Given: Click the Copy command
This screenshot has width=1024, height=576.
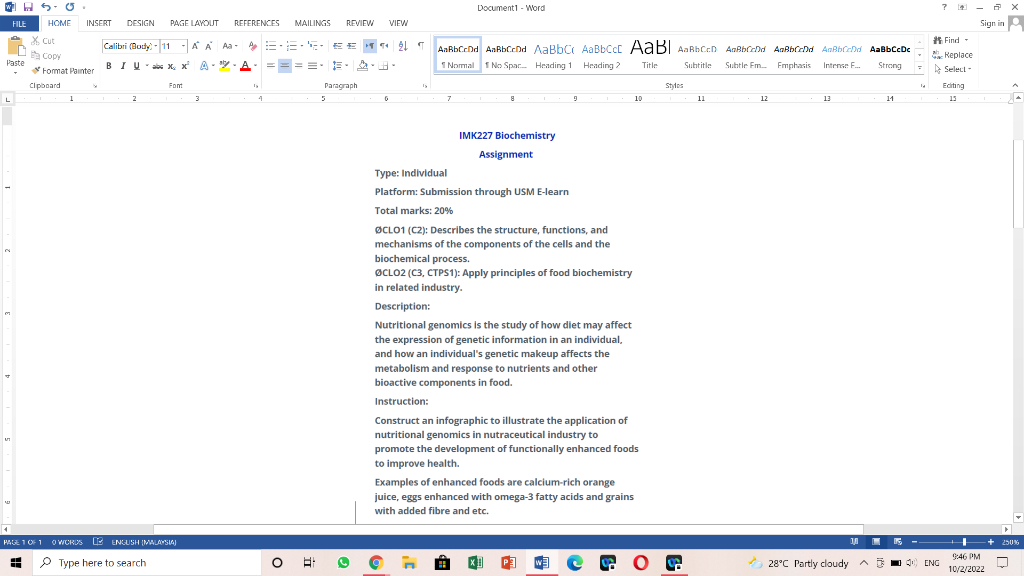Looking at the screenshot, I should tap(46, 56).
